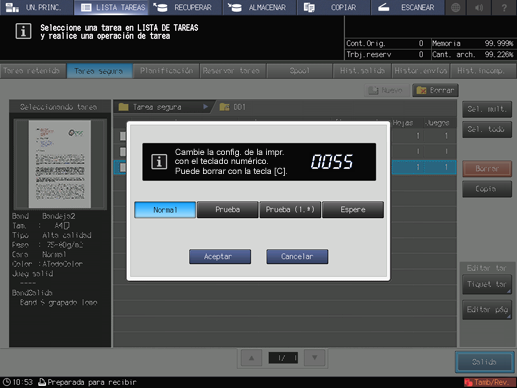Open the Hist.salida output history tab
The width and height of the screenshot is (517, 388).
pyautogui.click(x=362, y=71)
